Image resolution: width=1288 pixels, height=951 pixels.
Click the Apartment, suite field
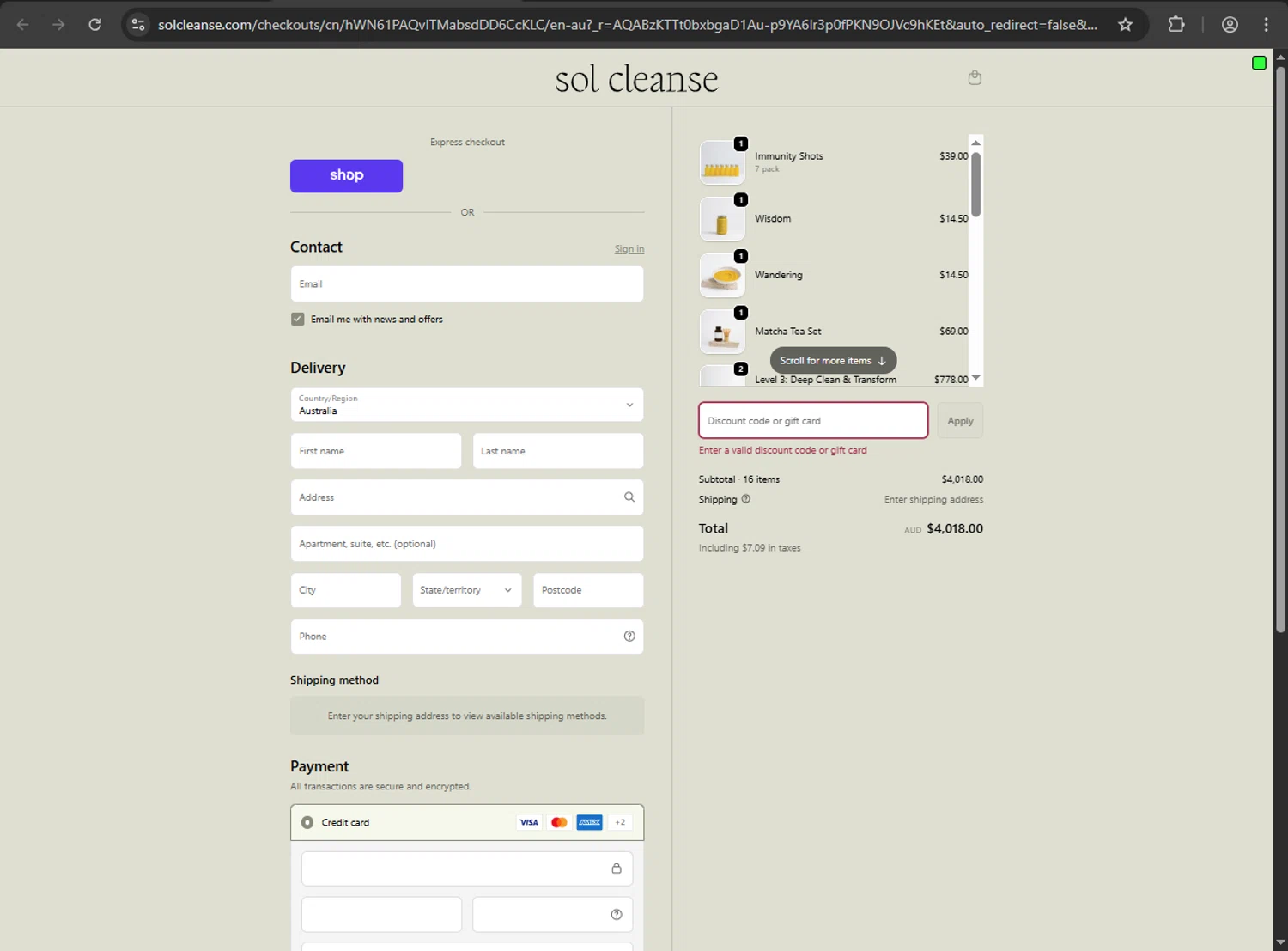coord(467,544)
